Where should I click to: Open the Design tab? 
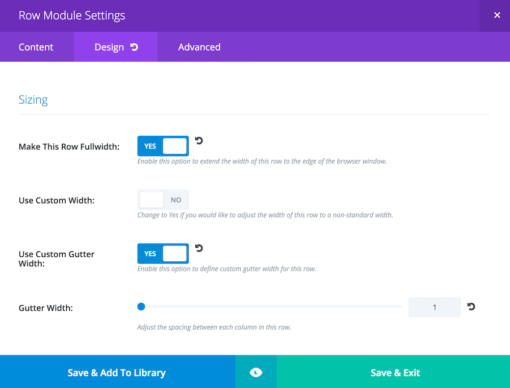coord(115,47)
